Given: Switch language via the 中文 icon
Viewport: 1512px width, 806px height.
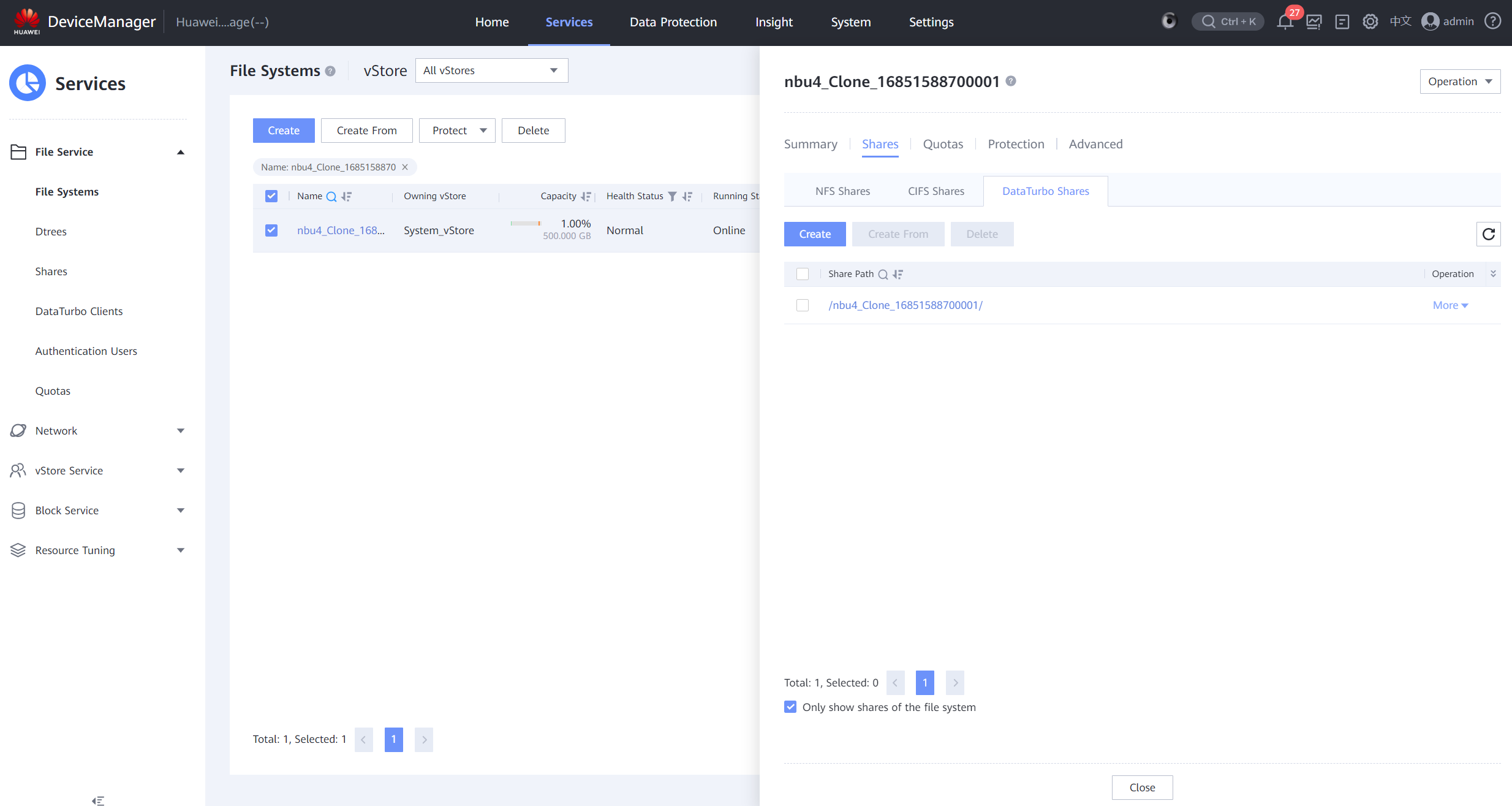Looking at the screenshot, I should click(x=1400, y=21).
